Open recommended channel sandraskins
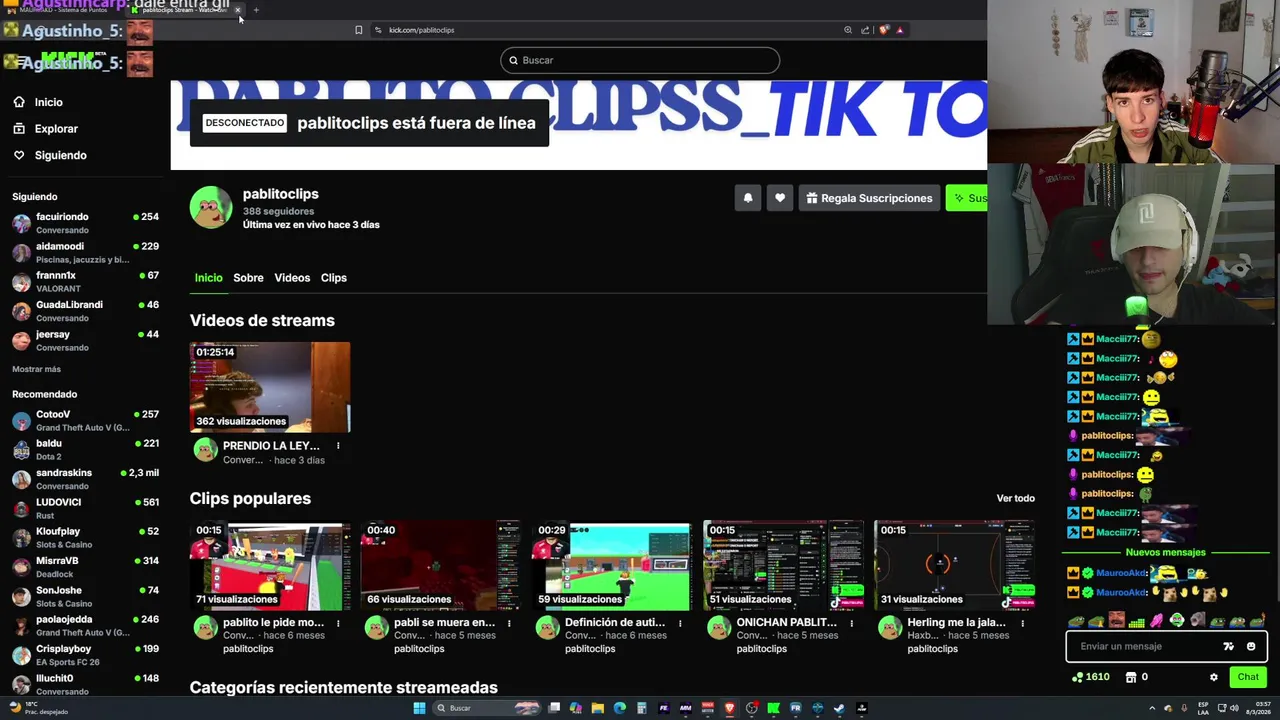The height and width of the screenshot is (720, 1280). click(86, 479)
